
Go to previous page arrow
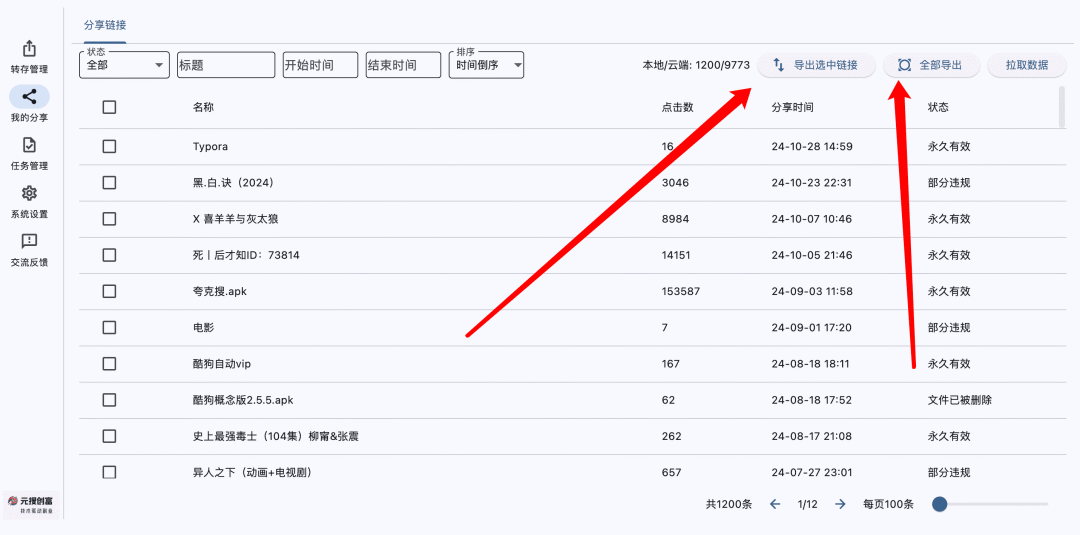tap(775, 504)
